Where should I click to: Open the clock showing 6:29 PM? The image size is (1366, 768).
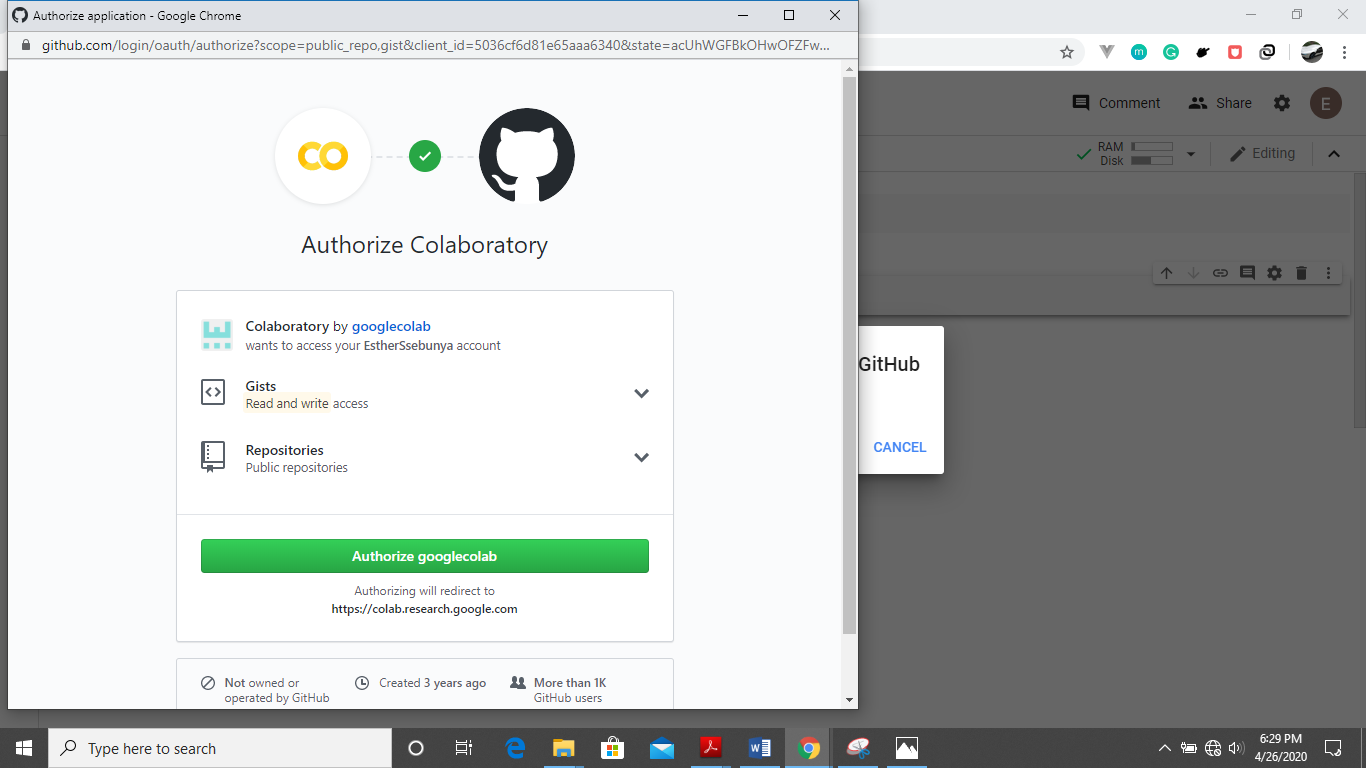tap(1280, 748)
